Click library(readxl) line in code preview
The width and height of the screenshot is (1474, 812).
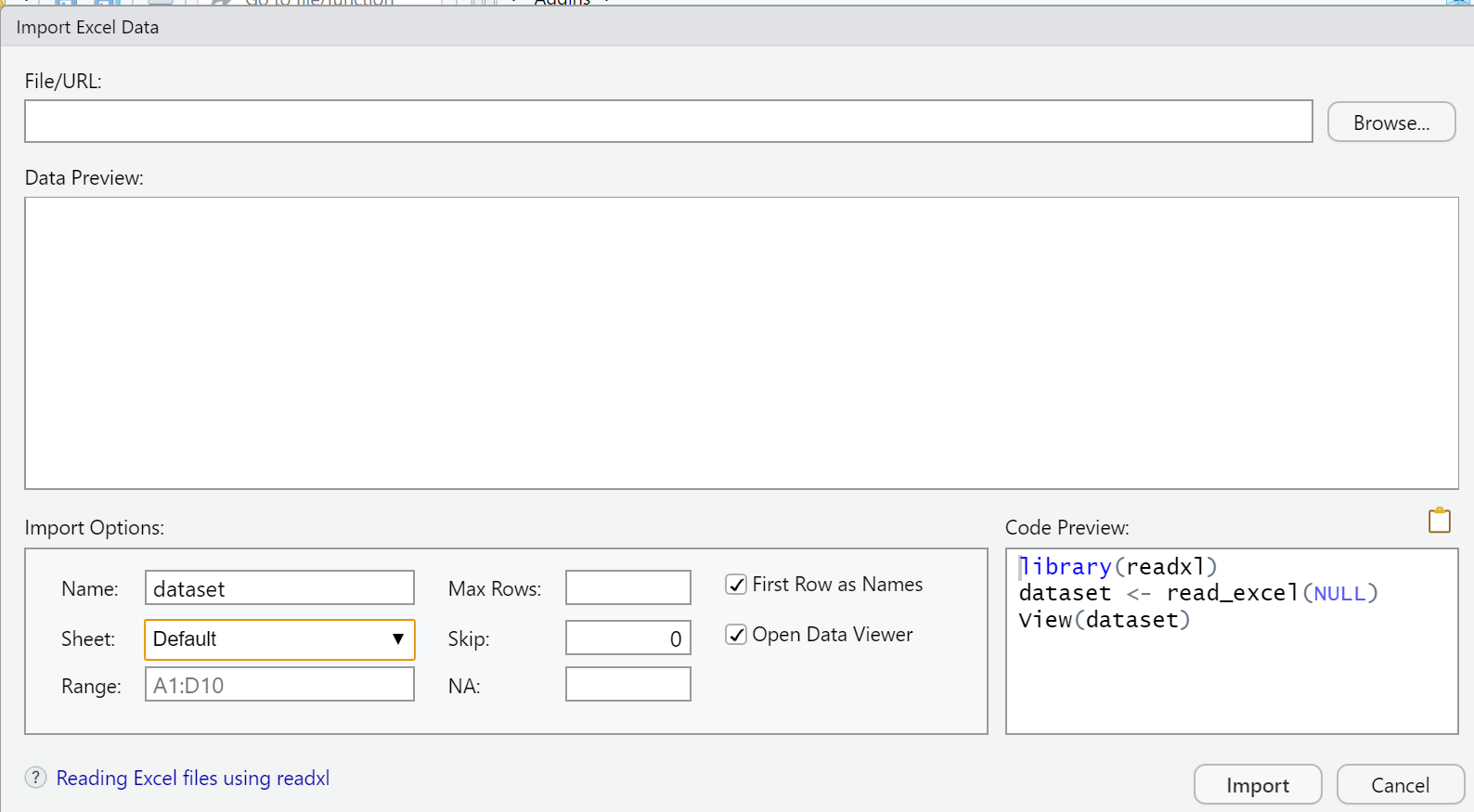(x=1118, y=566)
